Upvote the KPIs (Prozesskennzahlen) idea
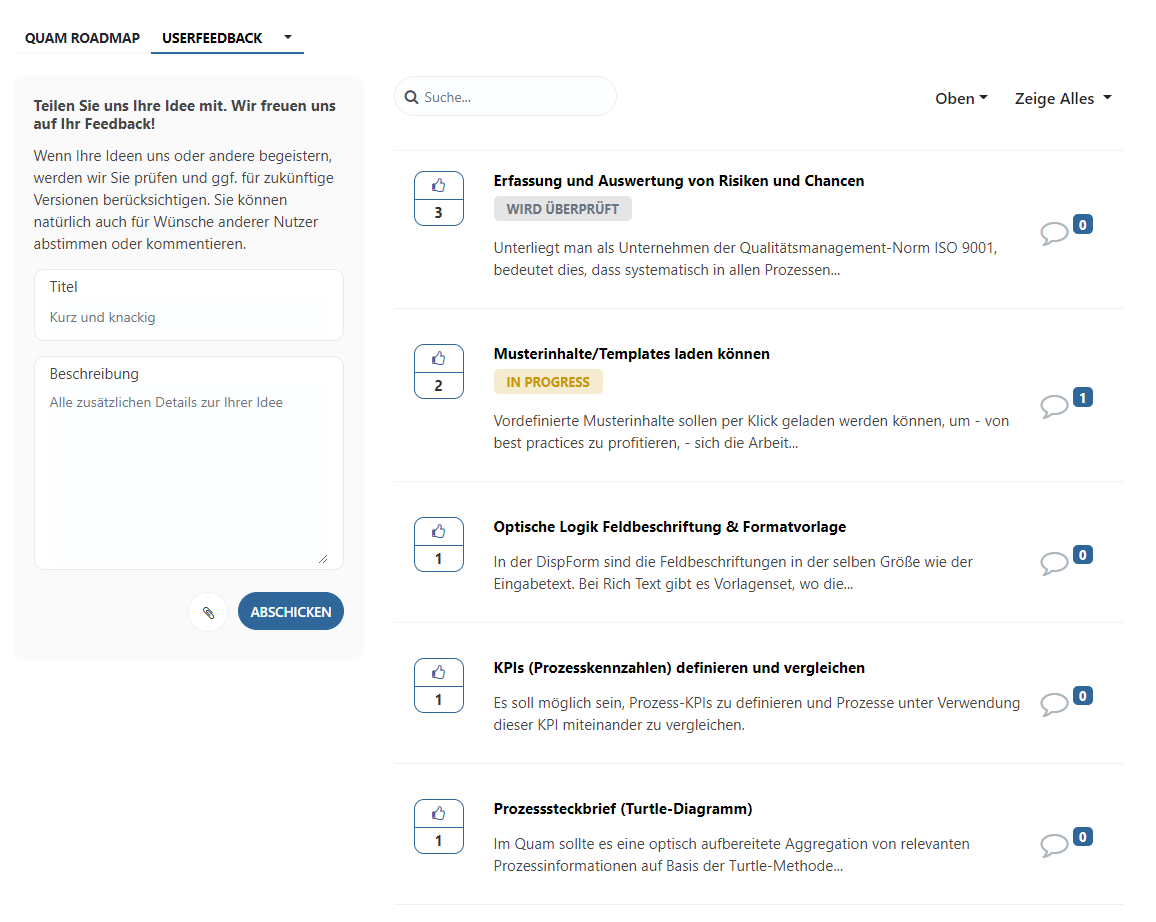The width and height of the screenshot is (1156, 922). point(438,673)
